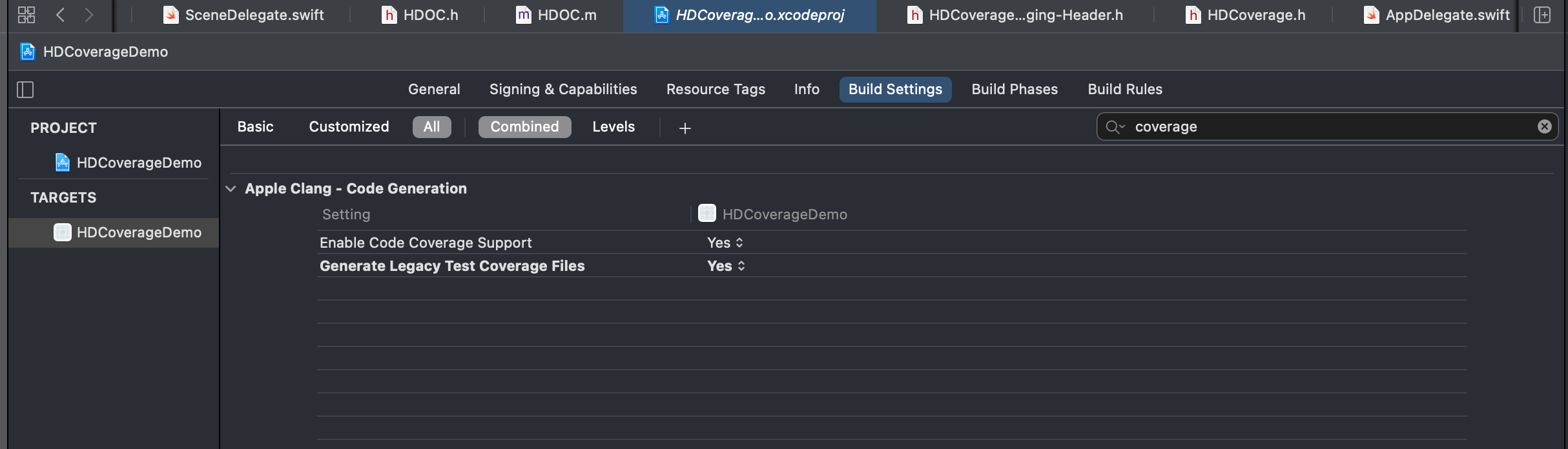Image resolution: width=1568 pixels, height=449 pixels.
Task: Show Customized build settings
Action: (x=349, y=127)
